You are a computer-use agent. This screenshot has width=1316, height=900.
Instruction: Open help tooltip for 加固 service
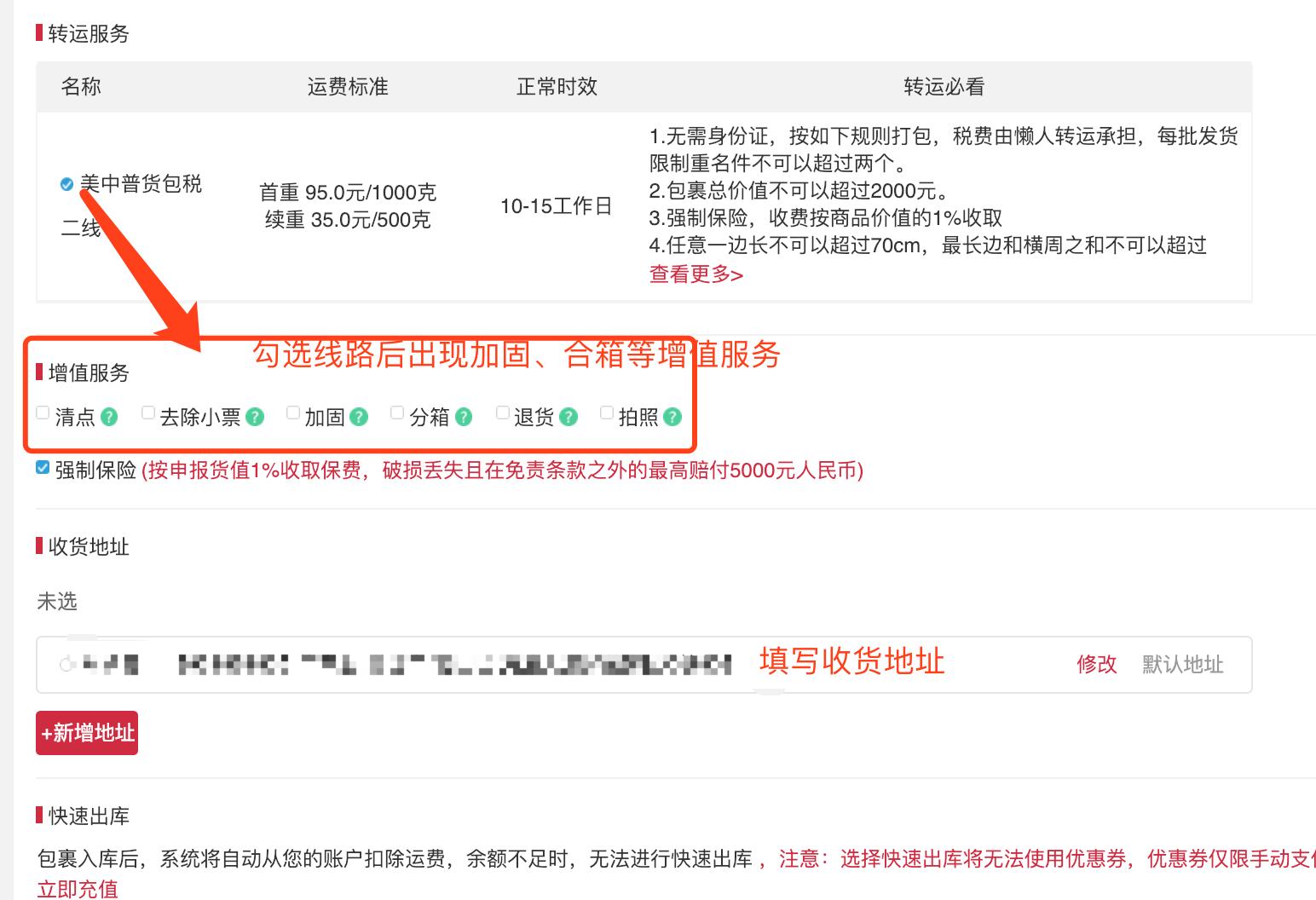coord(359,416)
